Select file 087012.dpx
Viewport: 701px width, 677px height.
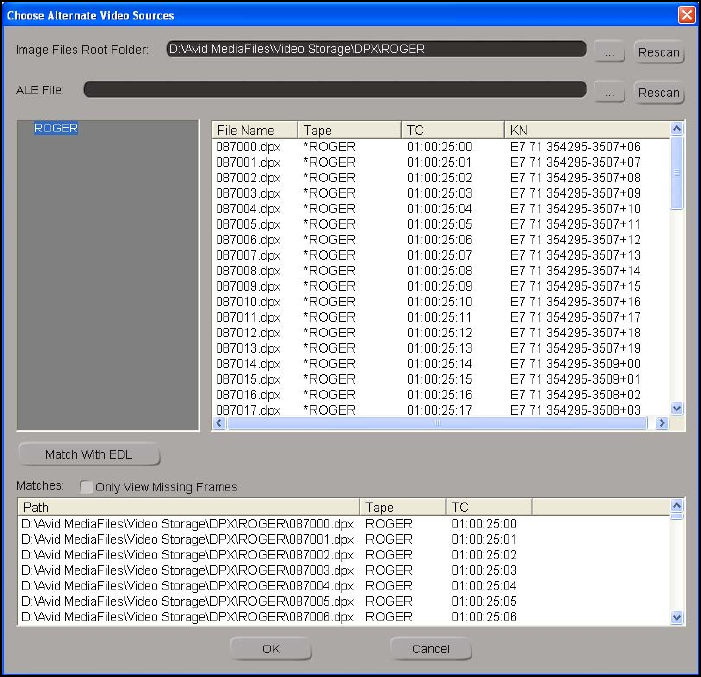pos(249,333)
